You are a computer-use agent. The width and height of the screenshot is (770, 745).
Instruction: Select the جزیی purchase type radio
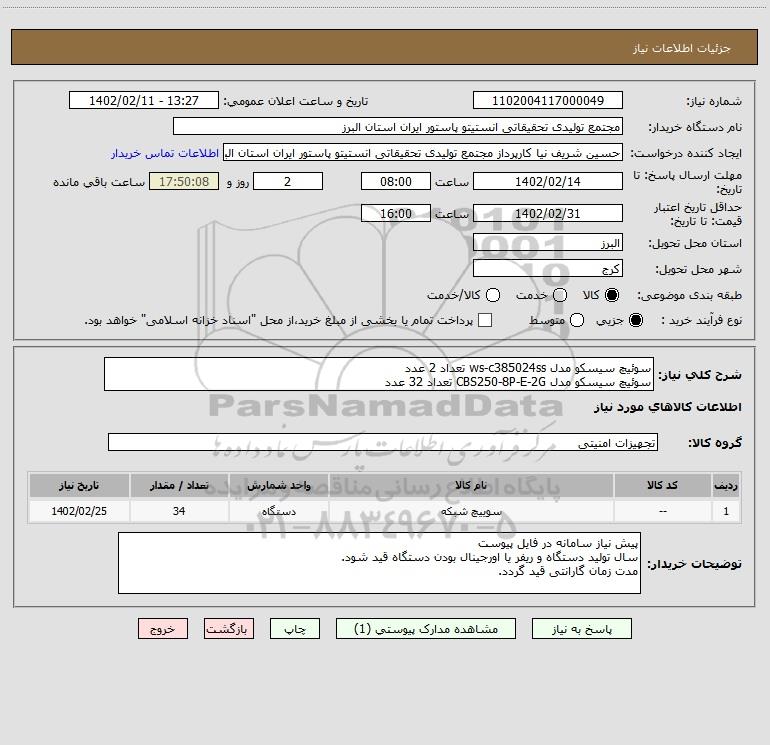tap(635, 320)
